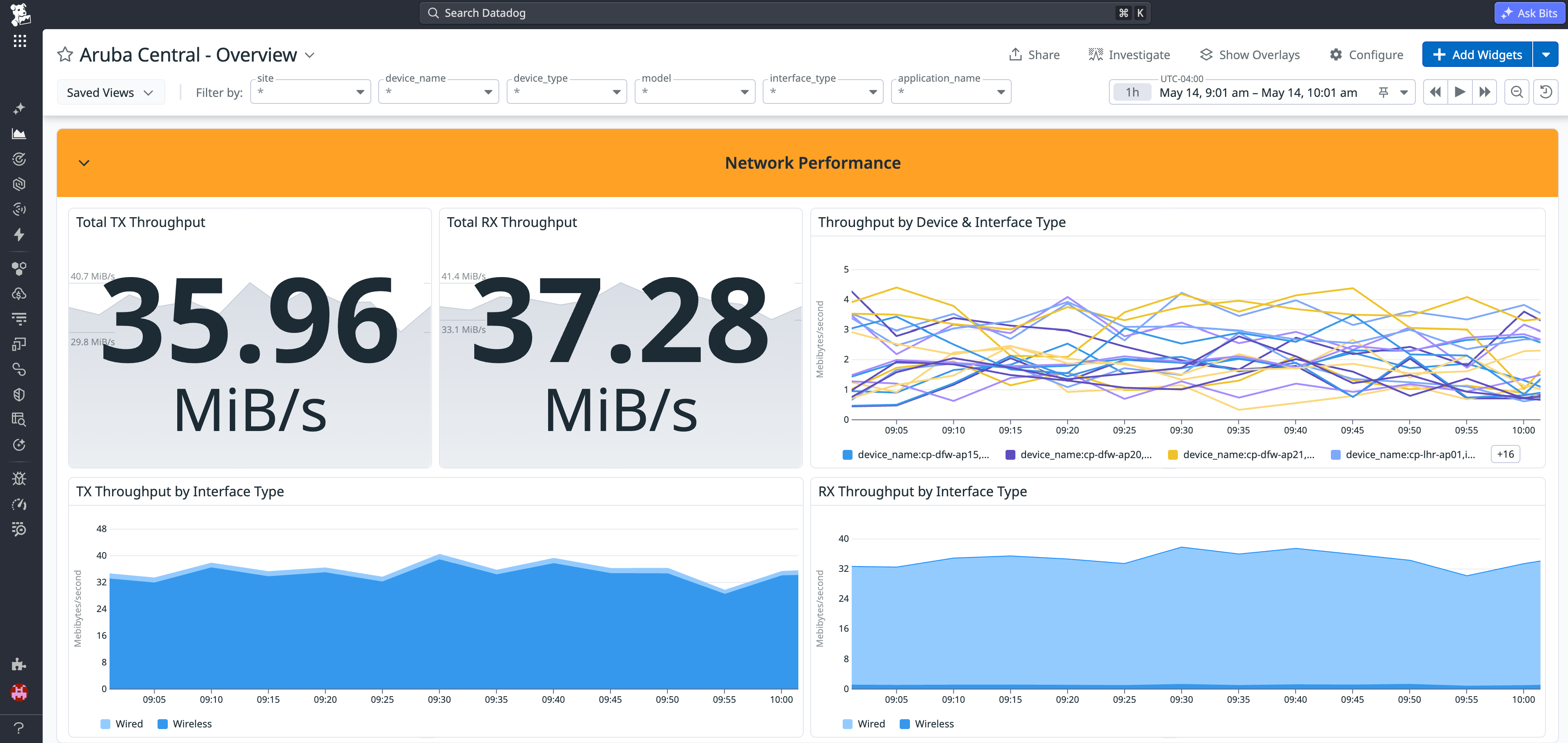Toggle Wireless legend in TX Throughput chart
The height and width of the screenshot is (743, 1568).
[185, 724]
